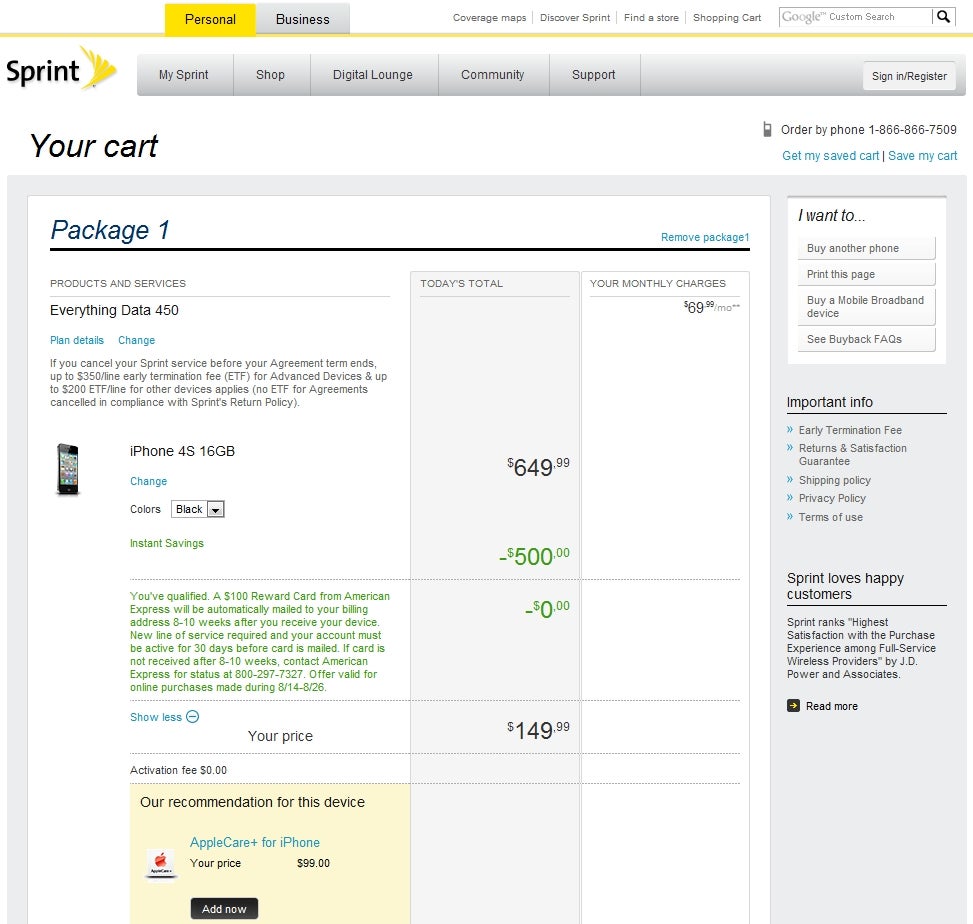Click the Read more link
Screen dimensions: 973x924
832,706
